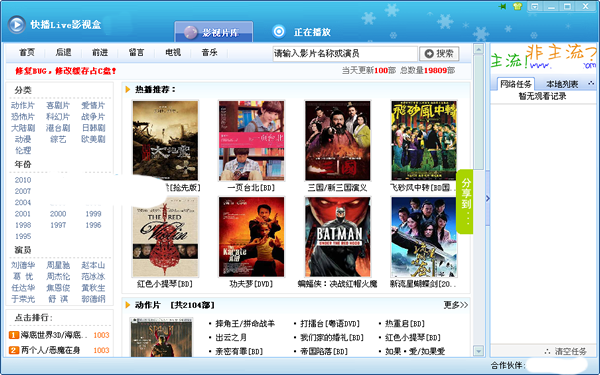This screenshot has width=600, height=375.
Task: Open 电视 section
Action: tap(173, 52)
